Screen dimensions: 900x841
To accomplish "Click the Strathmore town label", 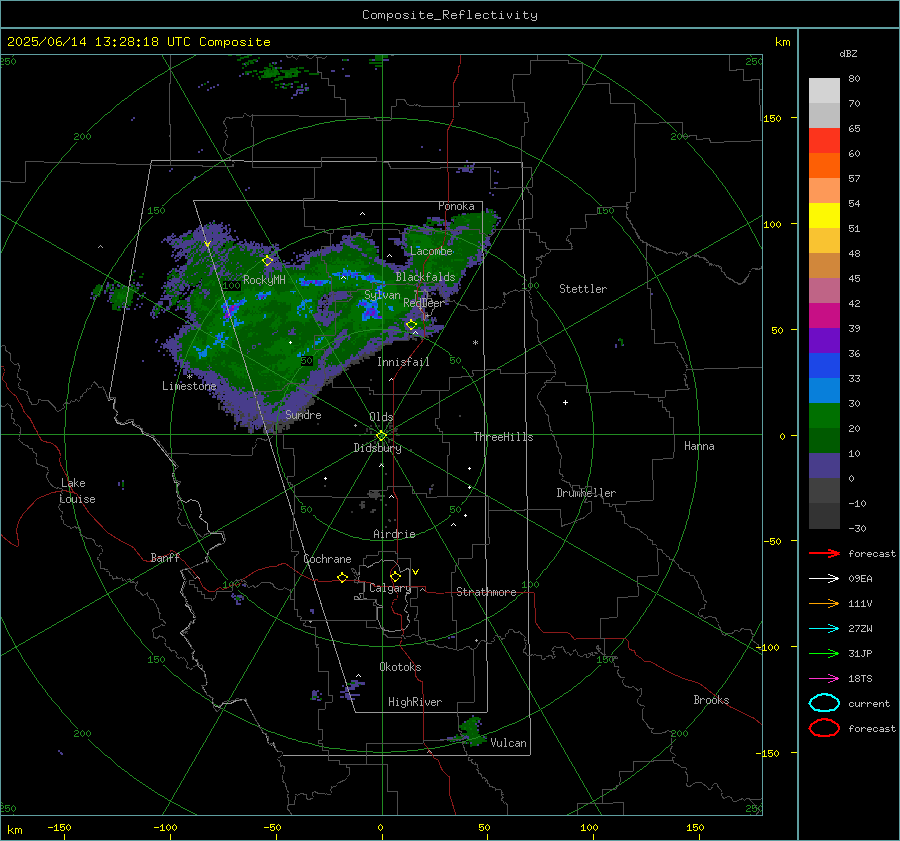I will (x=486, y=592).
